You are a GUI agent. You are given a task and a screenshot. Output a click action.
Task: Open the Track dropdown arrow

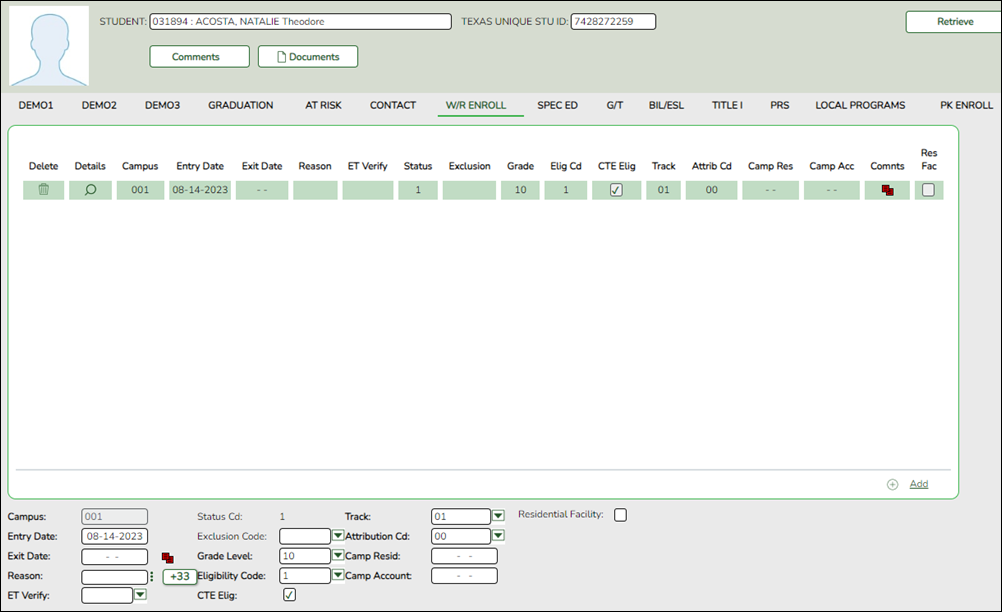coord(498,516)
